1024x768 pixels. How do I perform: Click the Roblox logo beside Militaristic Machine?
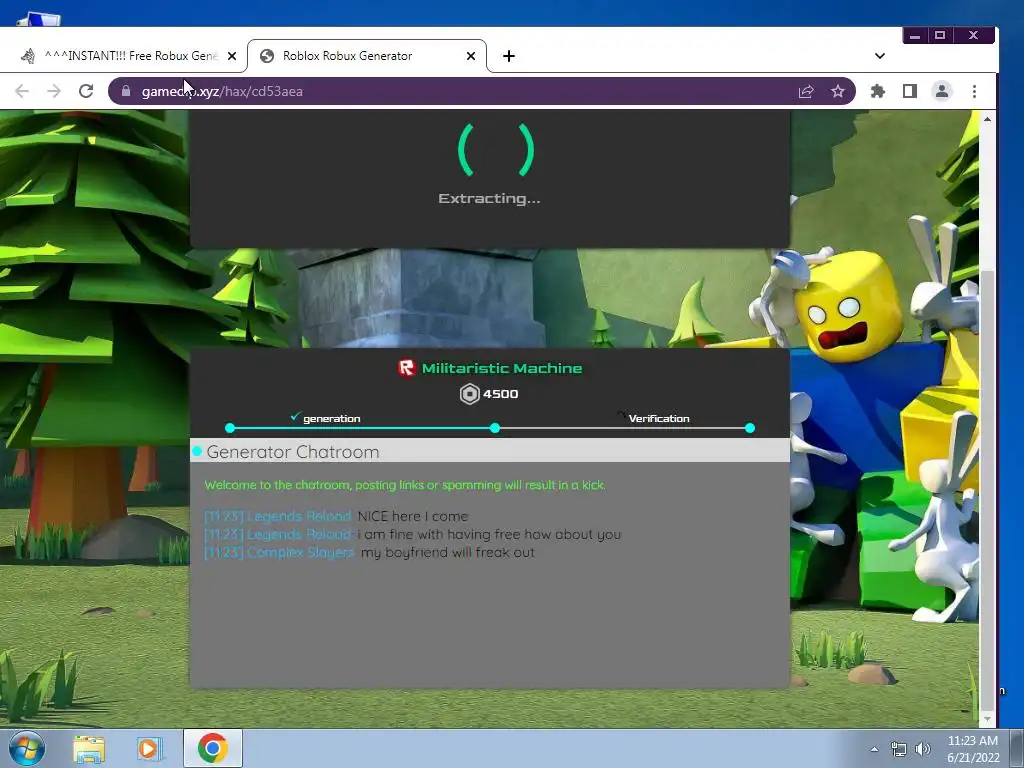tap(406, 368)
